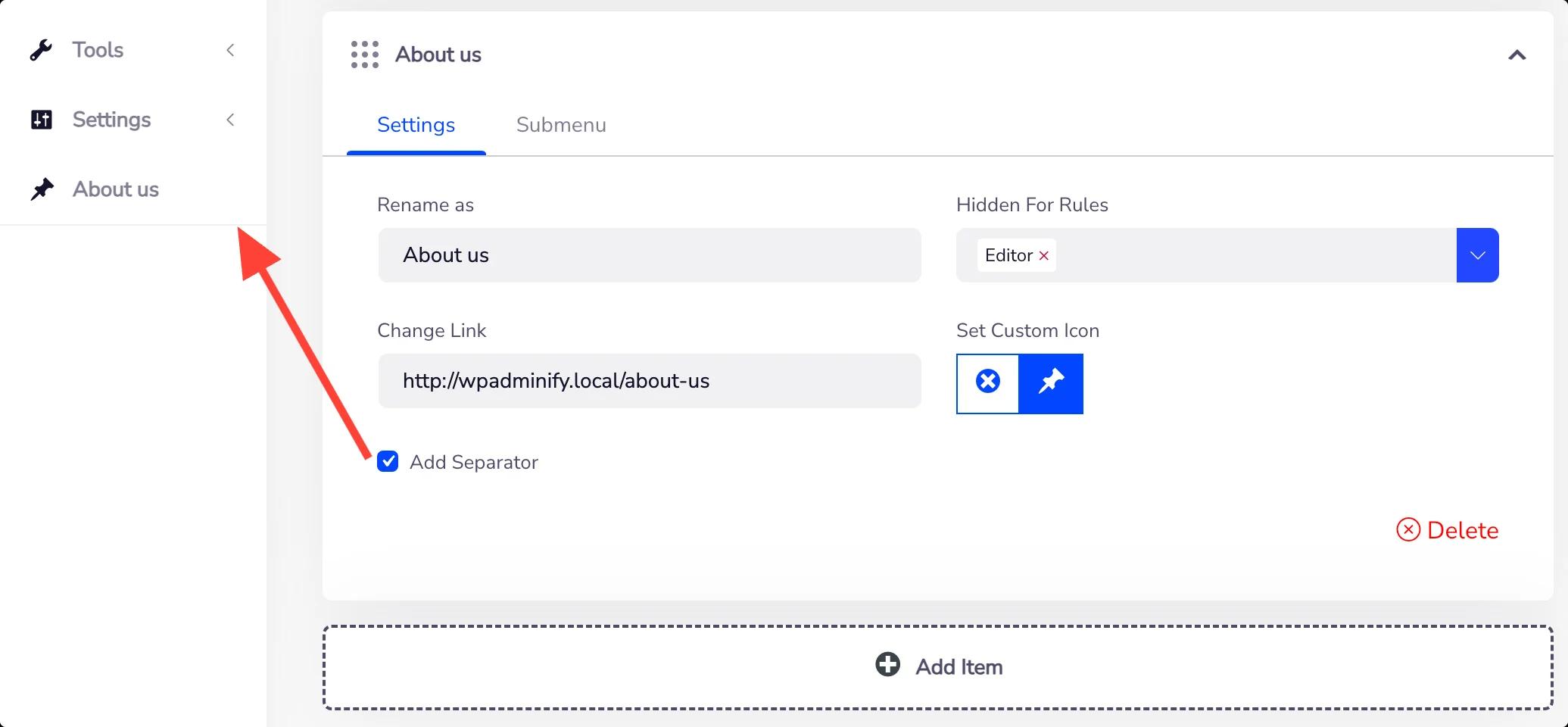1568x727 pixels.
Task: Open the Hidden For Rules dropdown arrow
Action: (x=1477, y=255)
